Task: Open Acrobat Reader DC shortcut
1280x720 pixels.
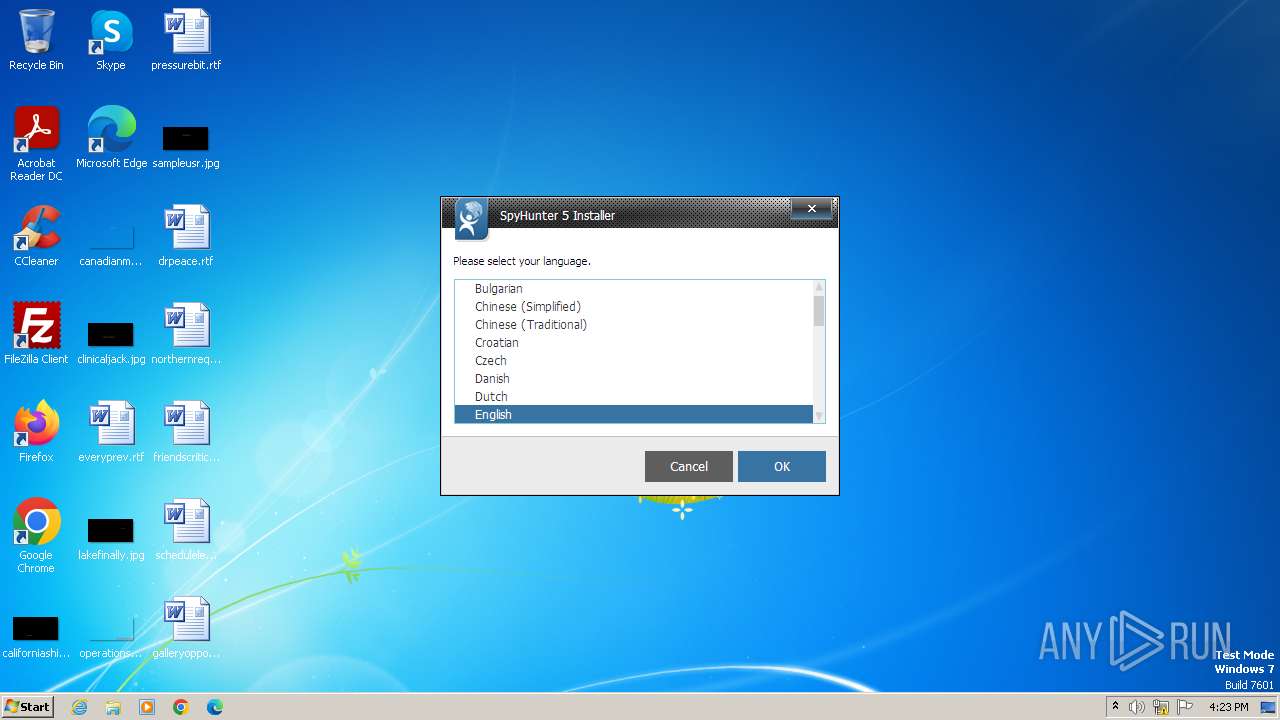Action: coord(36,144)
